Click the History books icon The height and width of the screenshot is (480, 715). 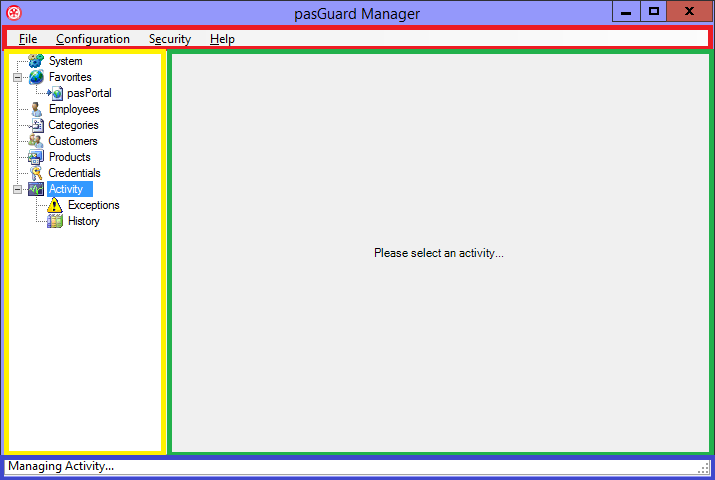coord(55,221)
